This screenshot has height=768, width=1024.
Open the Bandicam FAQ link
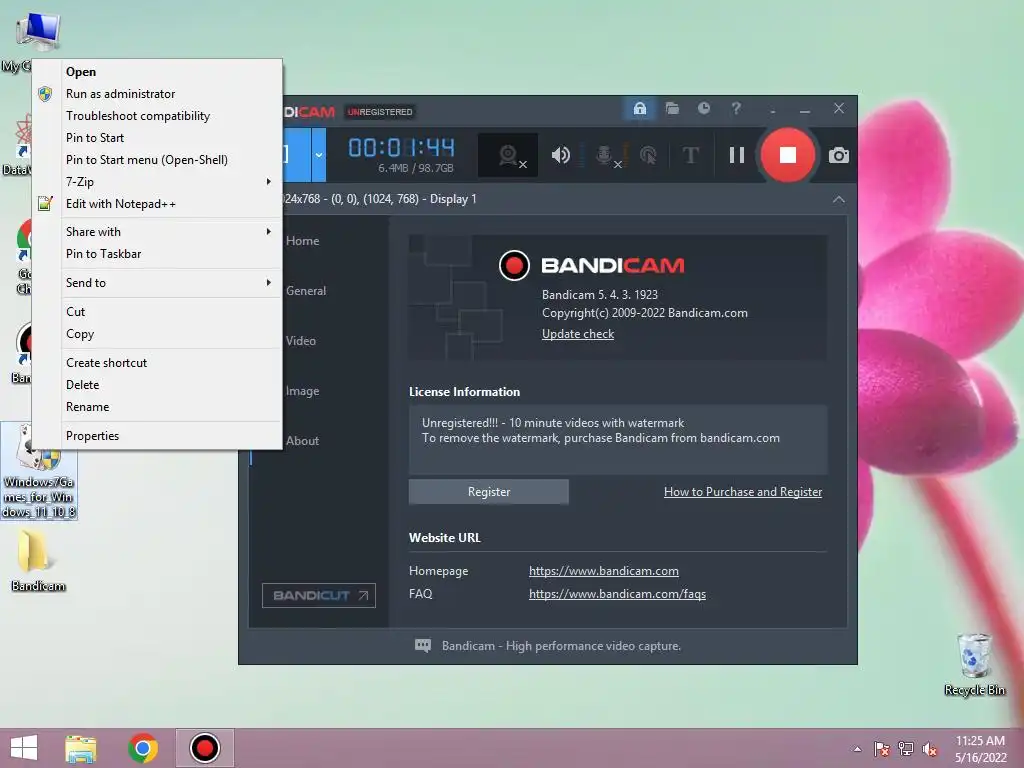click(x=617, y=594)
